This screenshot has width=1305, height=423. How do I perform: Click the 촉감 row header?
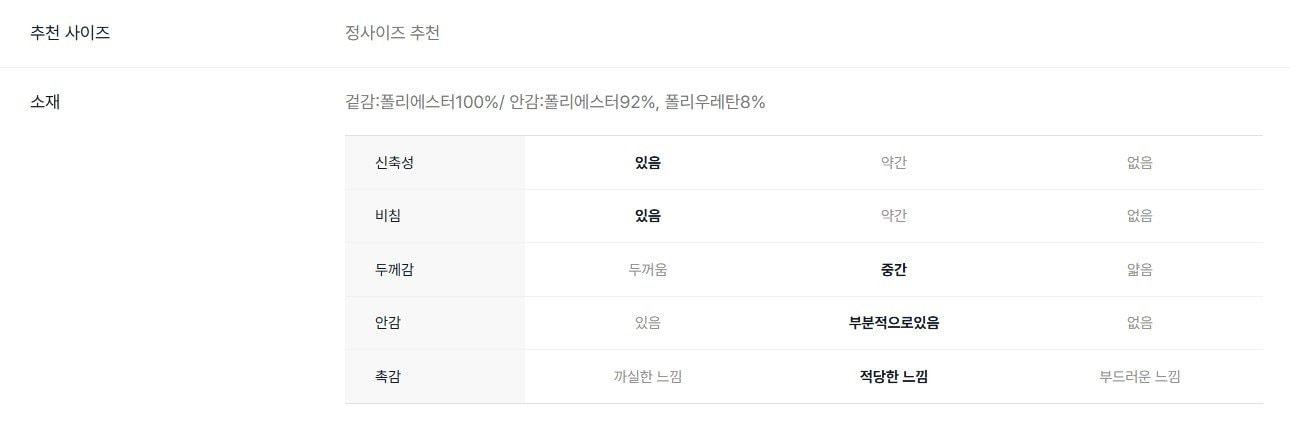coord(389,377)
